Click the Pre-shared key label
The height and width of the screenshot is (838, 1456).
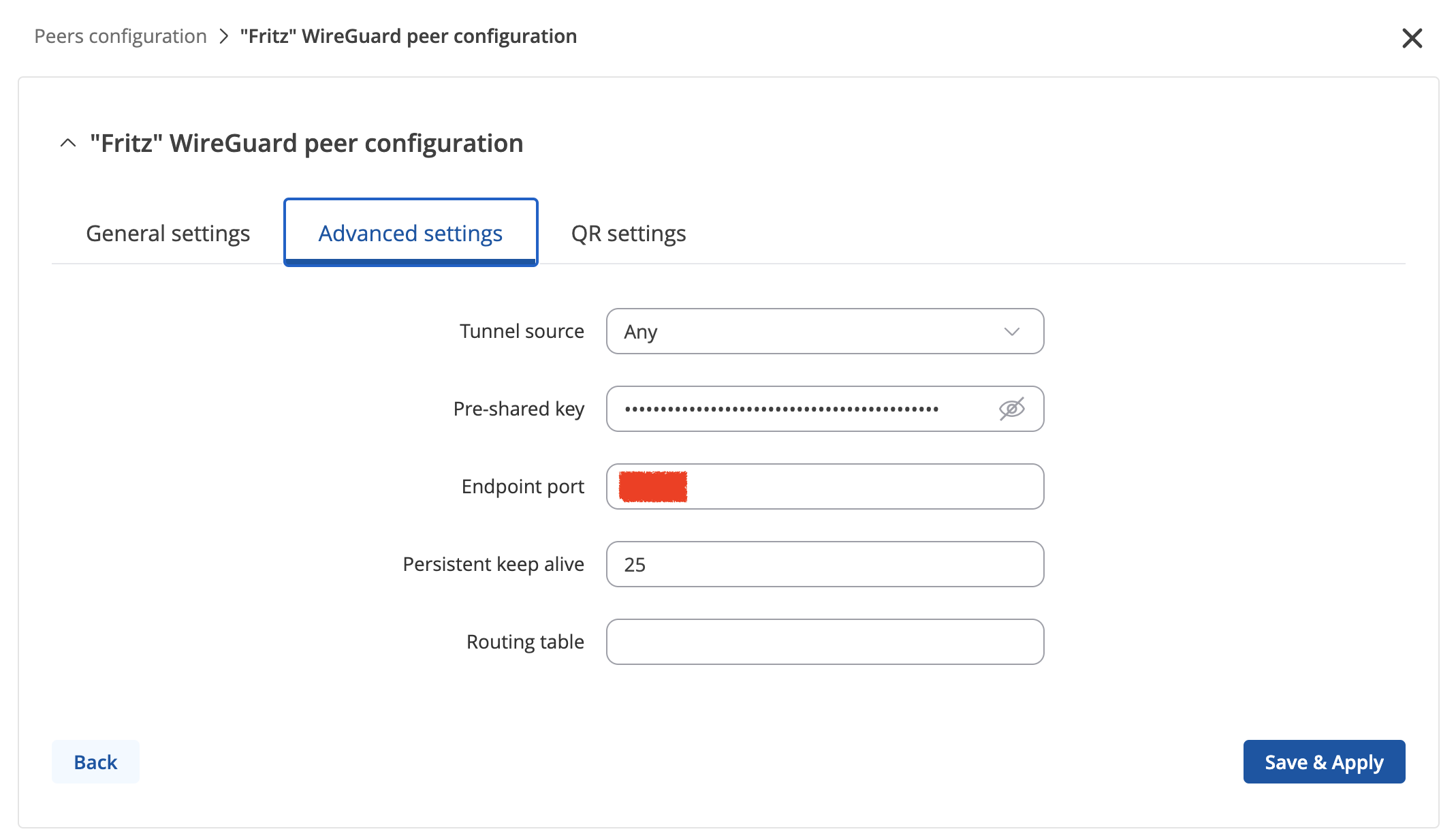coord(519,409)
